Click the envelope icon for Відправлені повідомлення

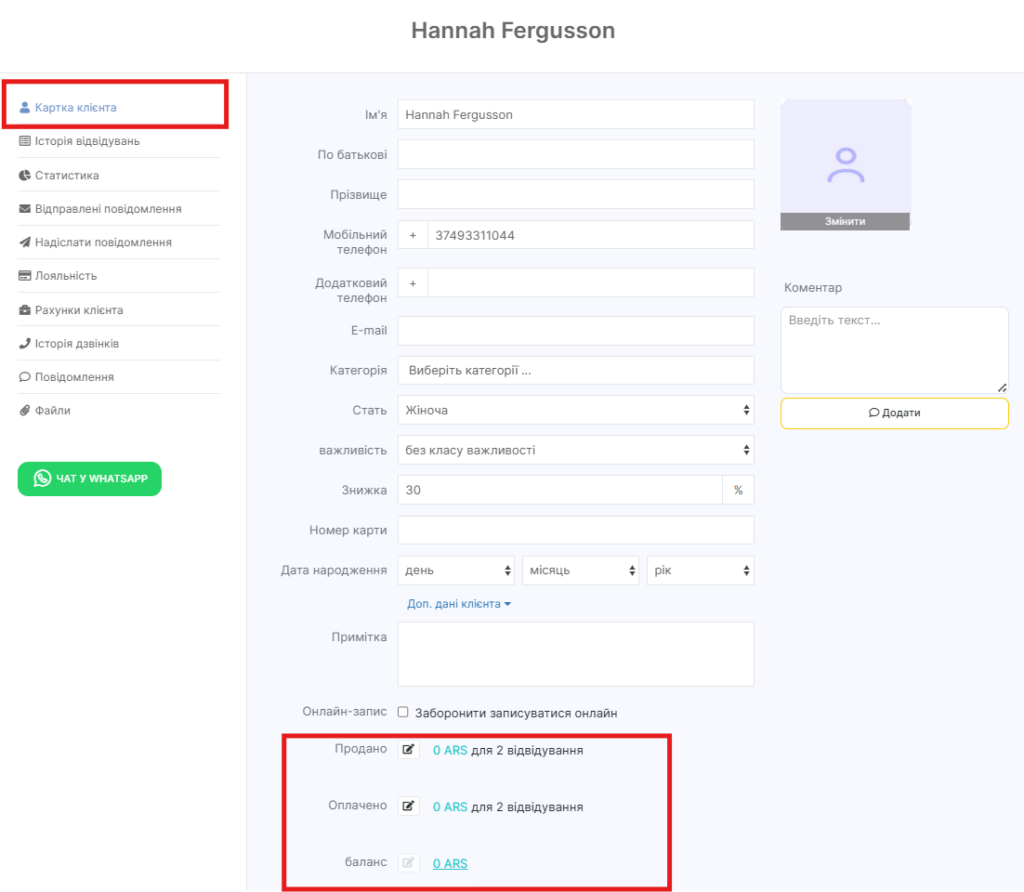tap(25, 209)
